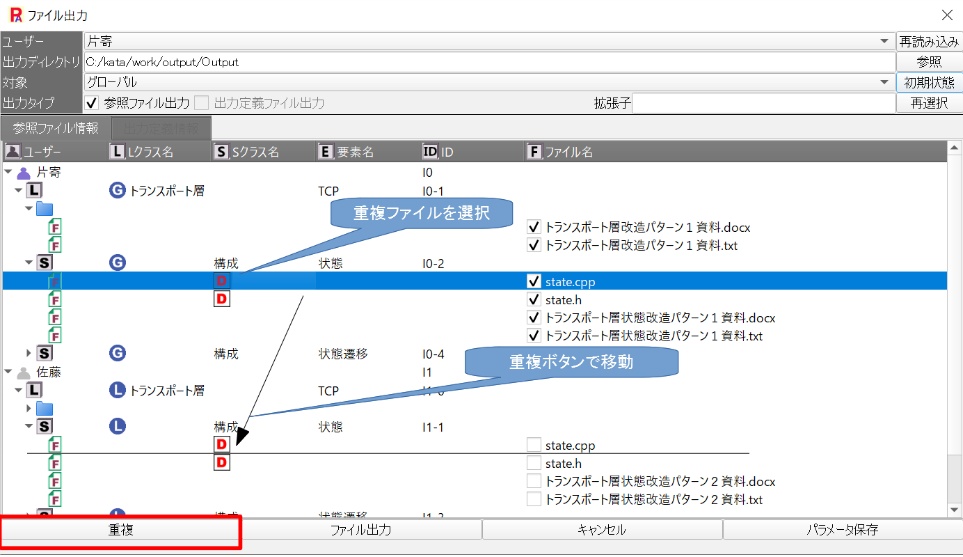Click the ファイル出力 button
This screenshot has width=963, height=557.
pyautogui.click(x=361, y=530)
